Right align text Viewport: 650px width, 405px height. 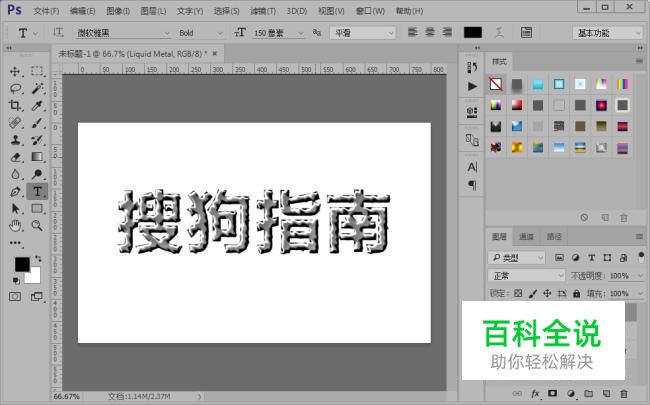[x=447, y=32]
